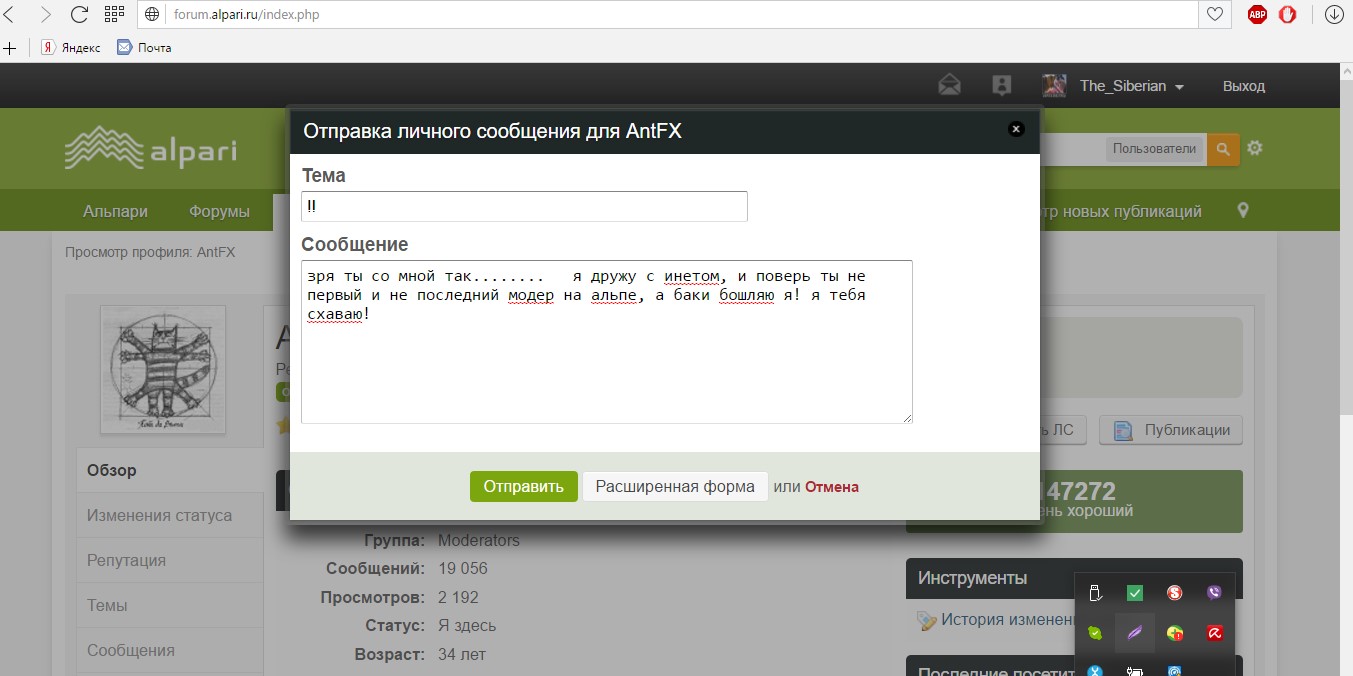1353x676 pixels.
Task: Click the heart bookmark icon in address bar
Action: coord(1215,15)
